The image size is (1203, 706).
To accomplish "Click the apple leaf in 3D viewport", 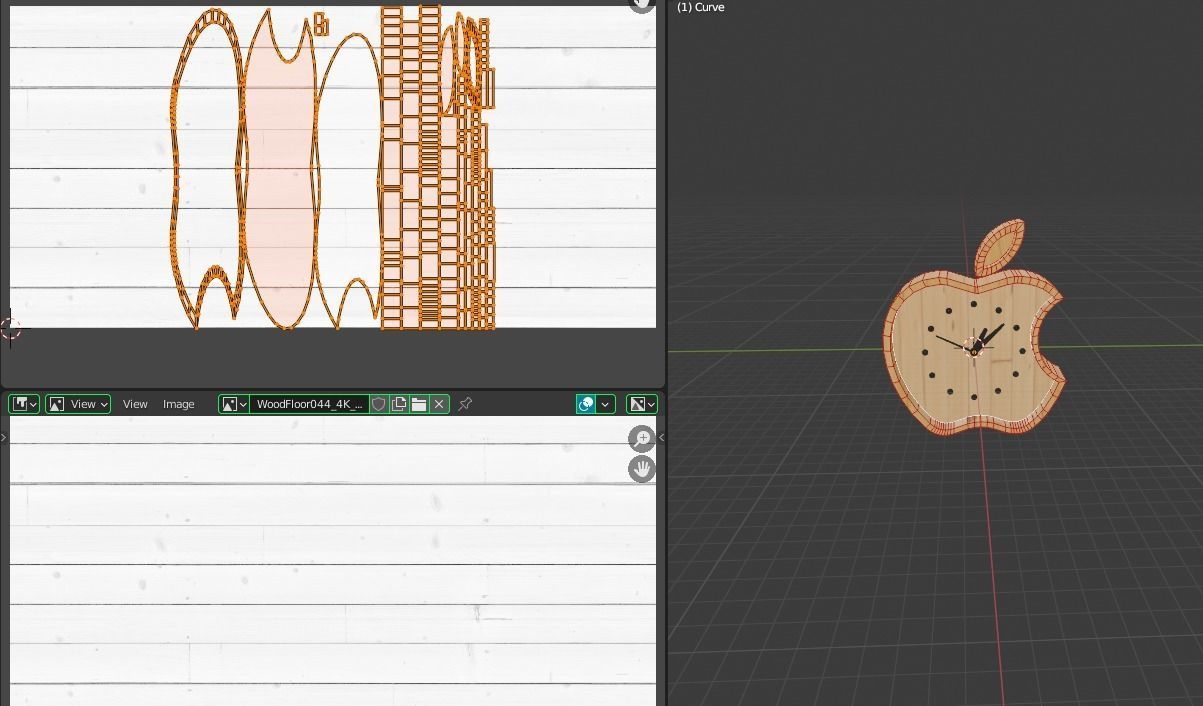I will [999, 247].
